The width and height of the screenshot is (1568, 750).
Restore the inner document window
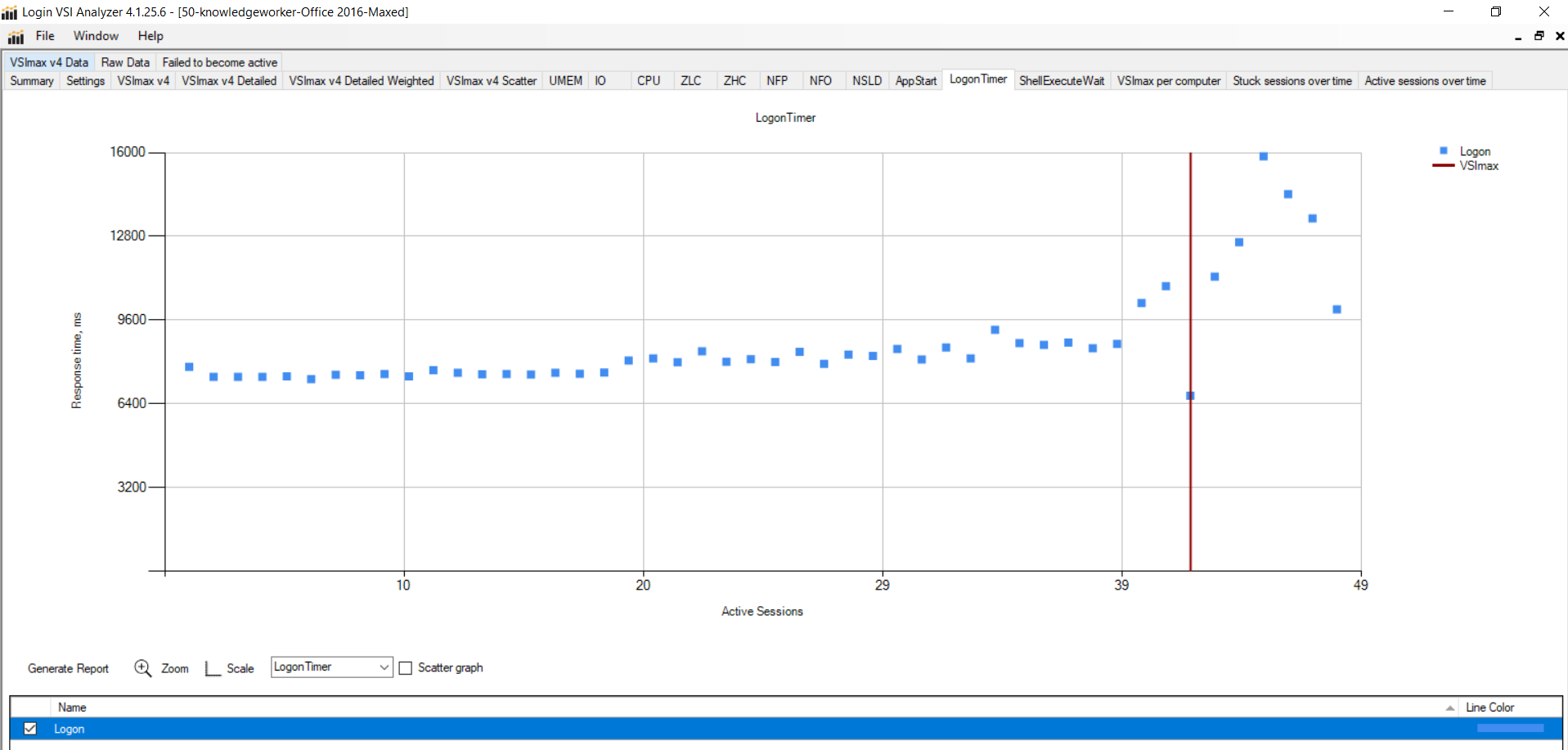point(1539,36)
